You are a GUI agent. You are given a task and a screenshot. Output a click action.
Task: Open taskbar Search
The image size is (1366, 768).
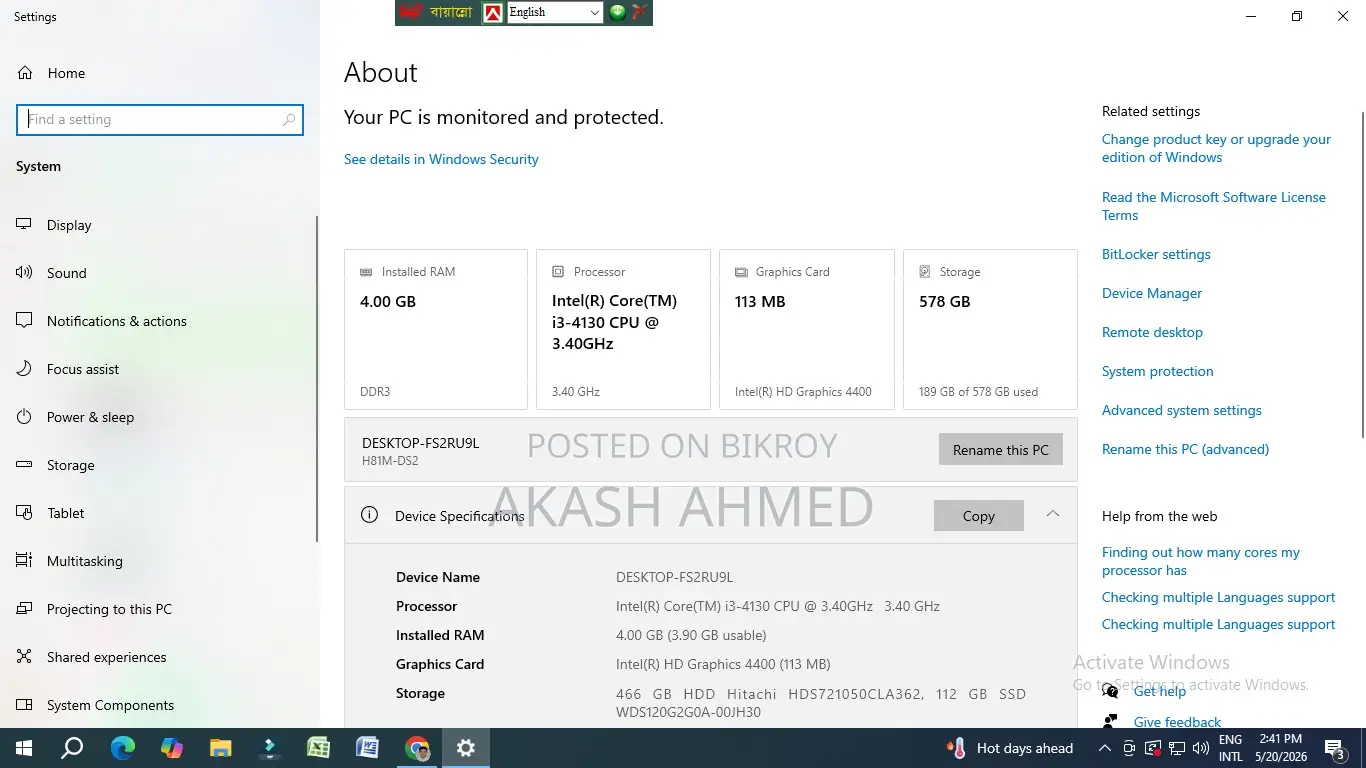(72, 748)
